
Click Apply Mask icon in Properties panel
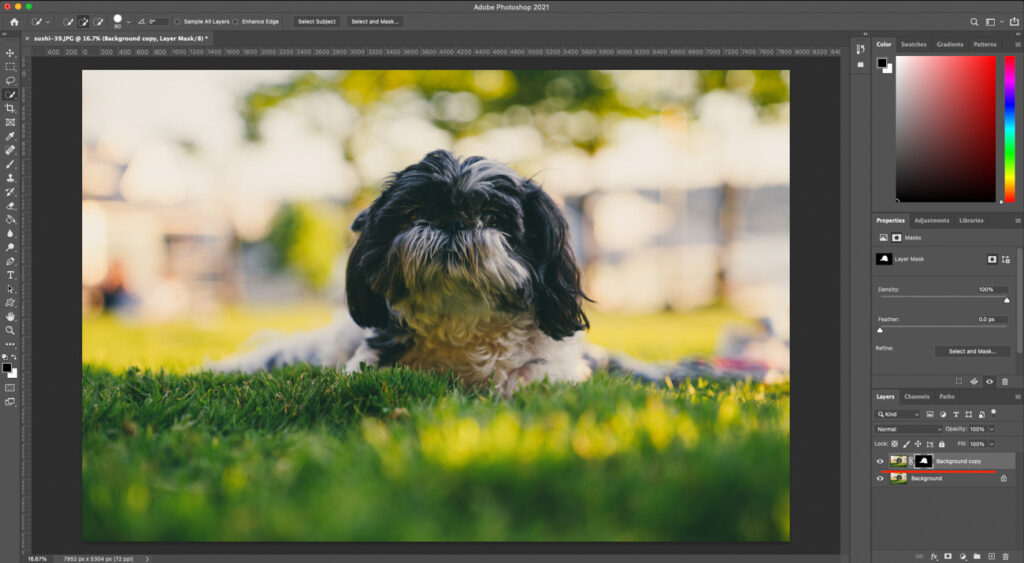(974, 381)
